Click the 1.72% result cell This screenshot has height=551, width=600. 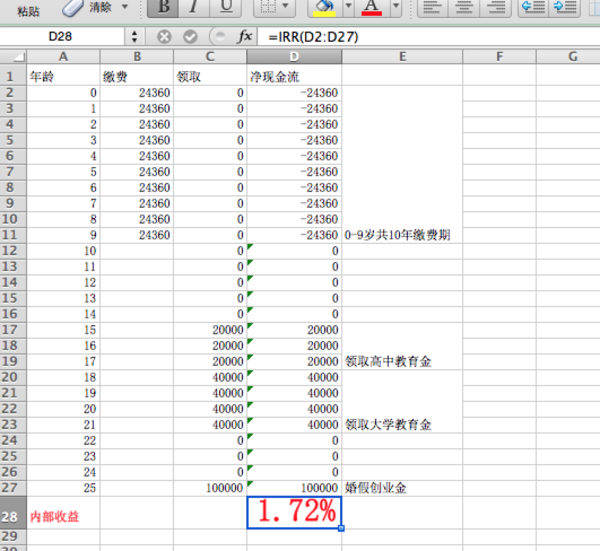tap(294, 512)
